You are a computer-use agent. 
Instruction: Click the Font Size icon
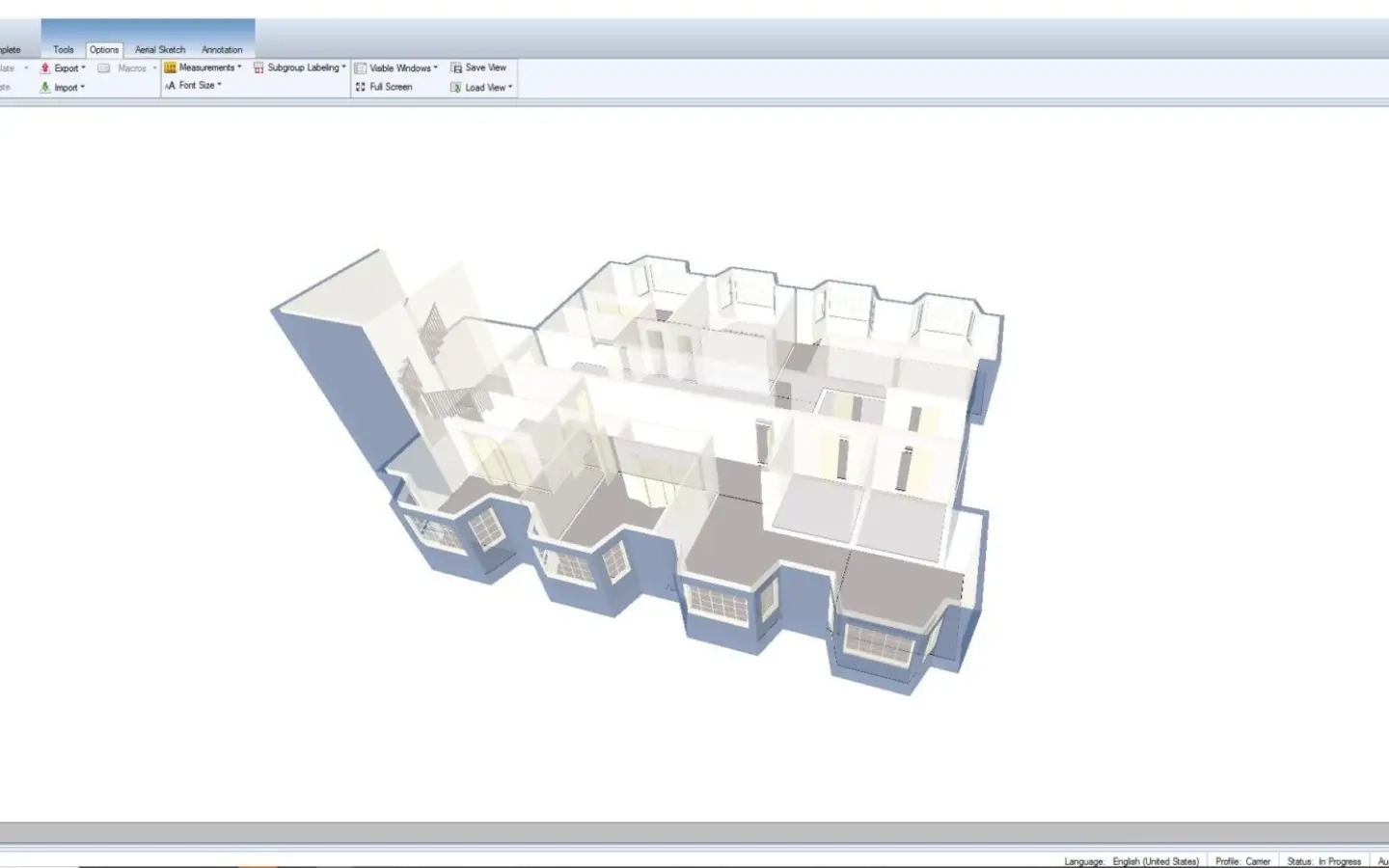point(170,86)
